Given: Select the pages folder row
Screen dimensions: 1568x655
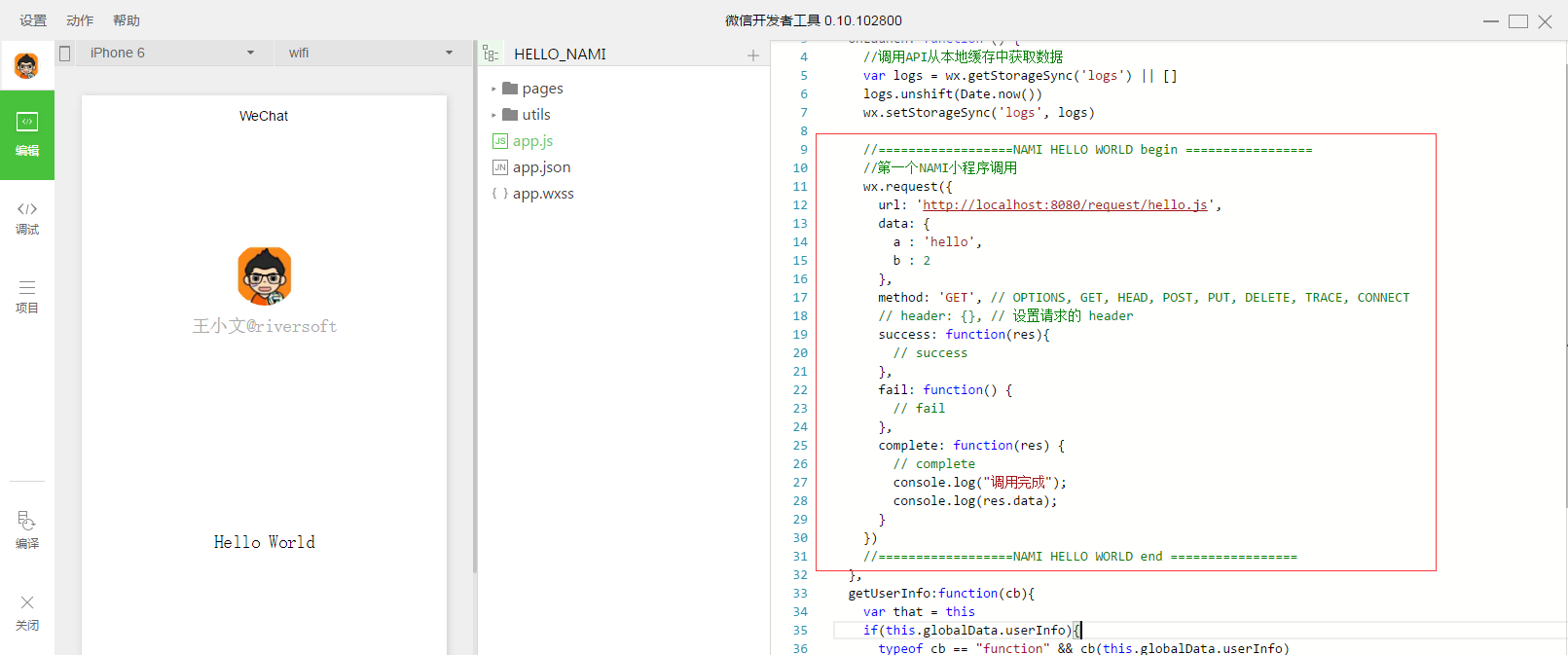Looking at the screenshot, I should pos(623,89).
